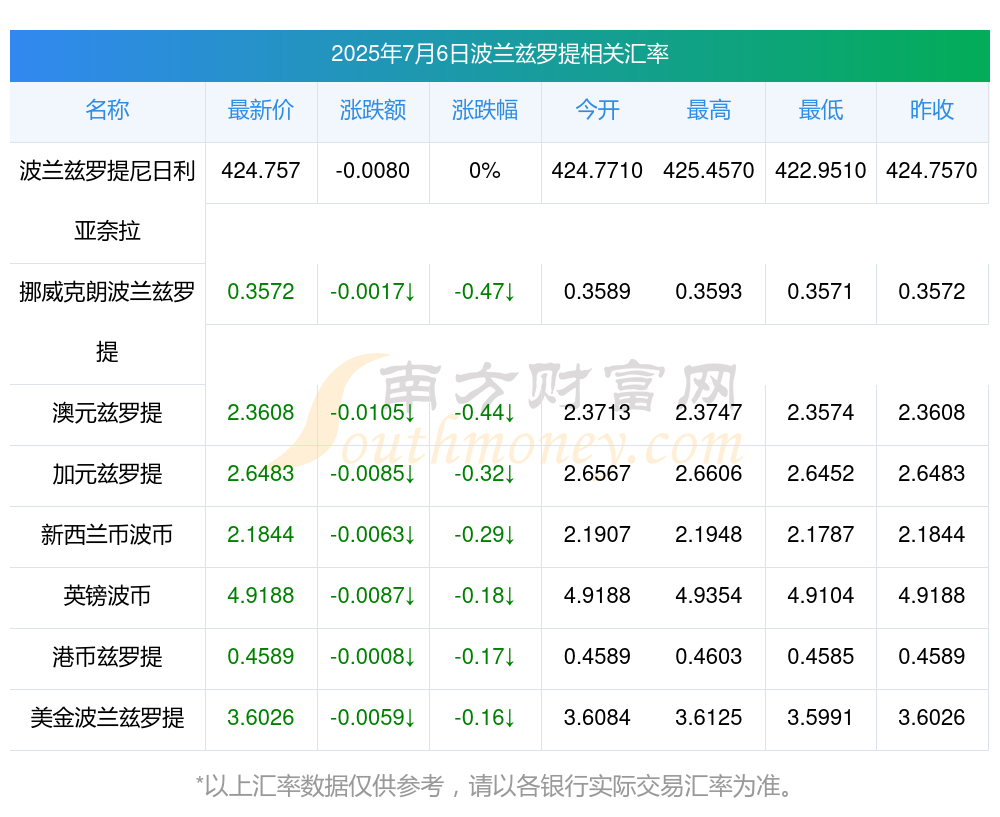Viewport: 1000px width, 817px height.
Task: Click high value 2.3747
Action: click(x=709, y=412)
